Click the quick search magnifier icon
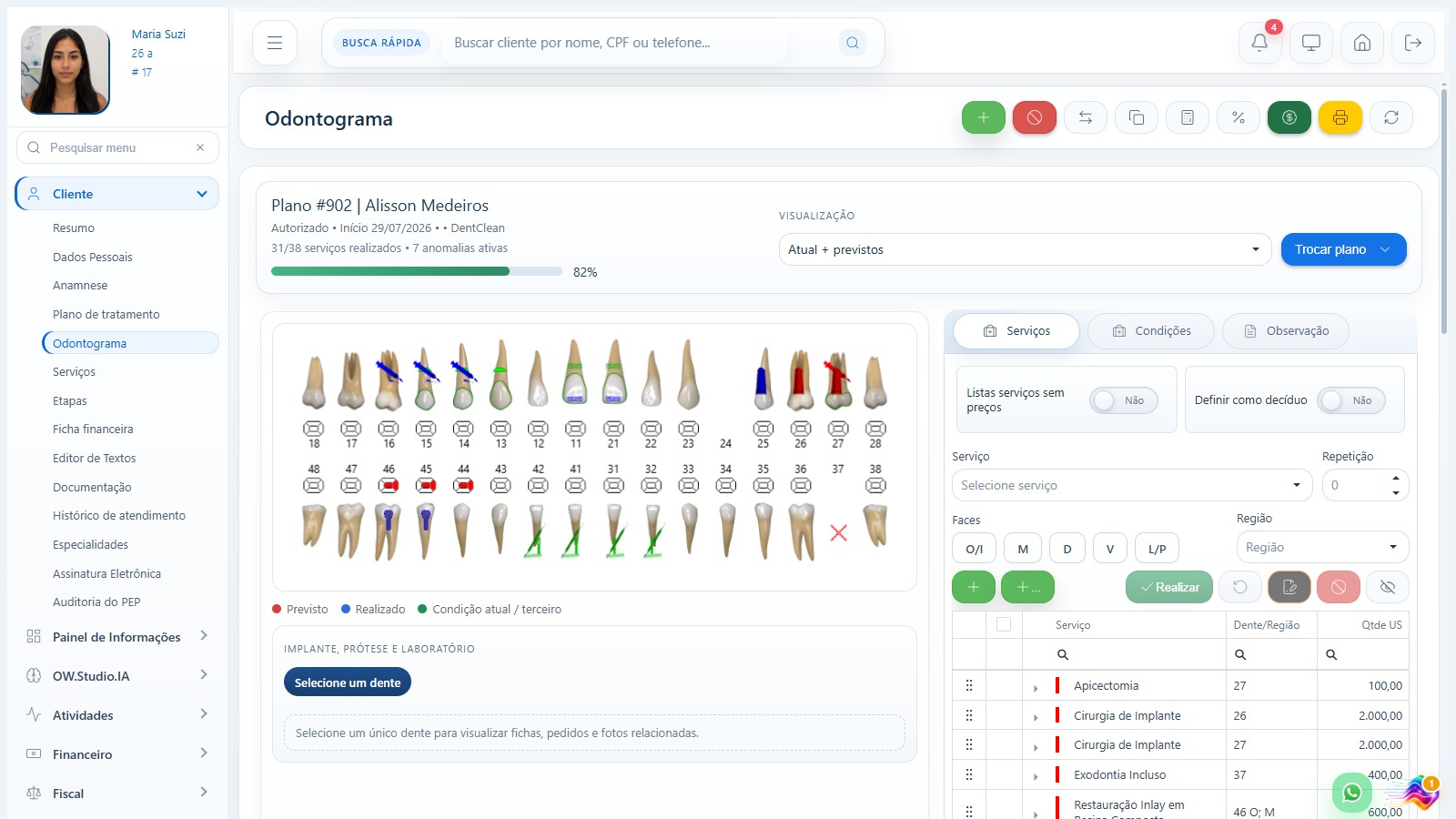Screen dimensions: 1456x819 coord(853,43)
